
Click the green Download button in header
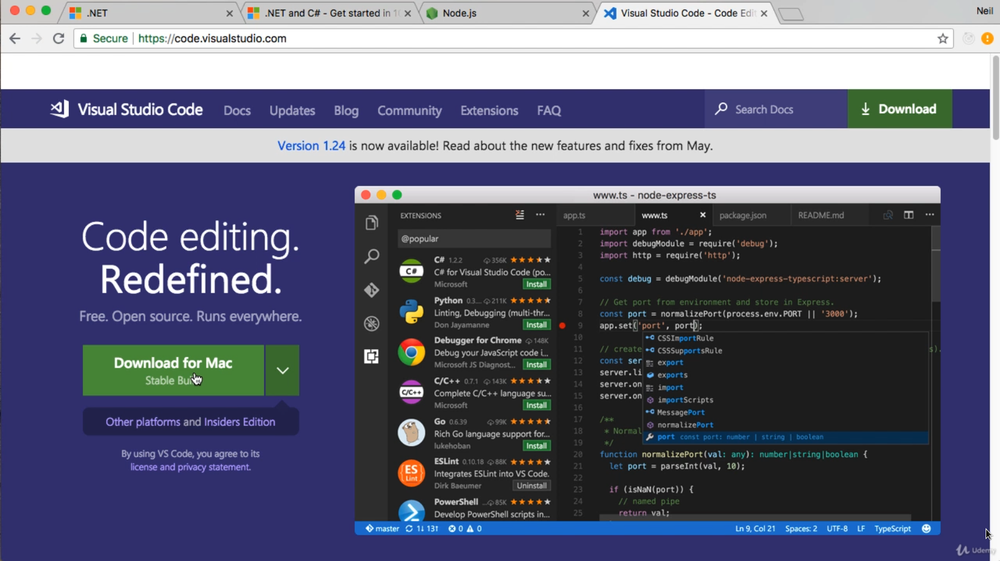click(x=900, y=109)
